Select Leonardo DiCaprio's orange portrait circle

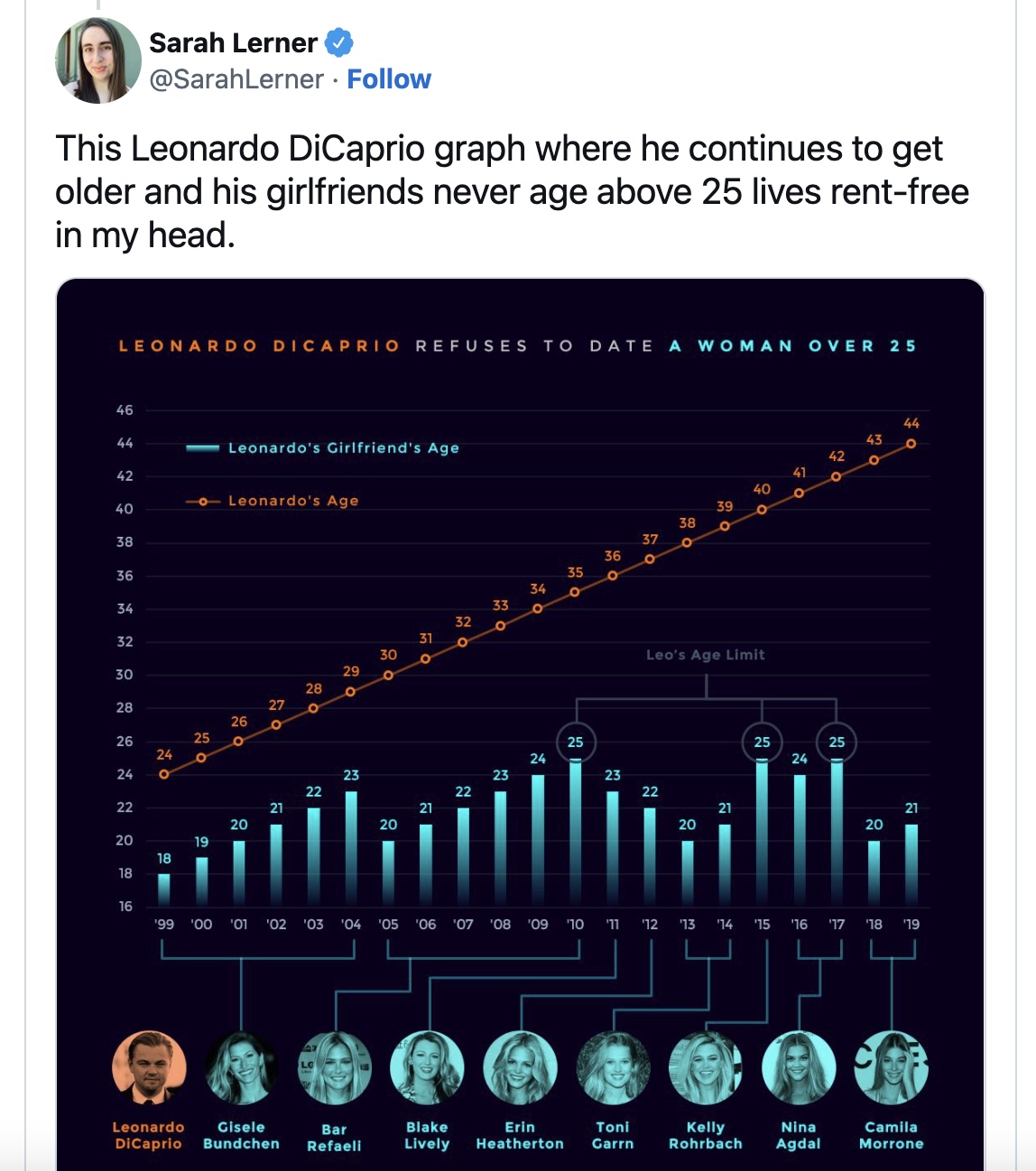(149, 1068)
